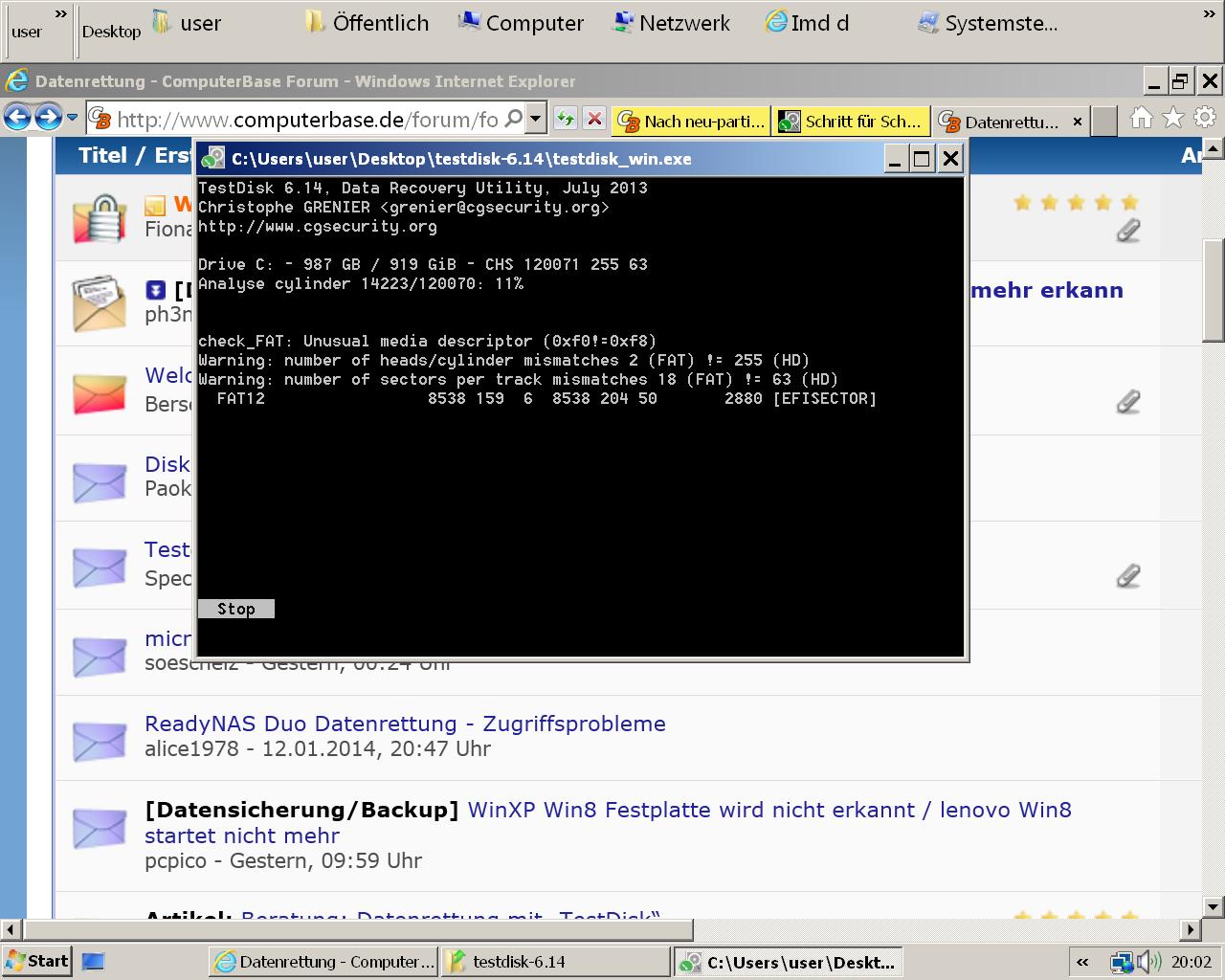Switch to 'Datenrettung - Computer...' taskbar button

[323, 962]
